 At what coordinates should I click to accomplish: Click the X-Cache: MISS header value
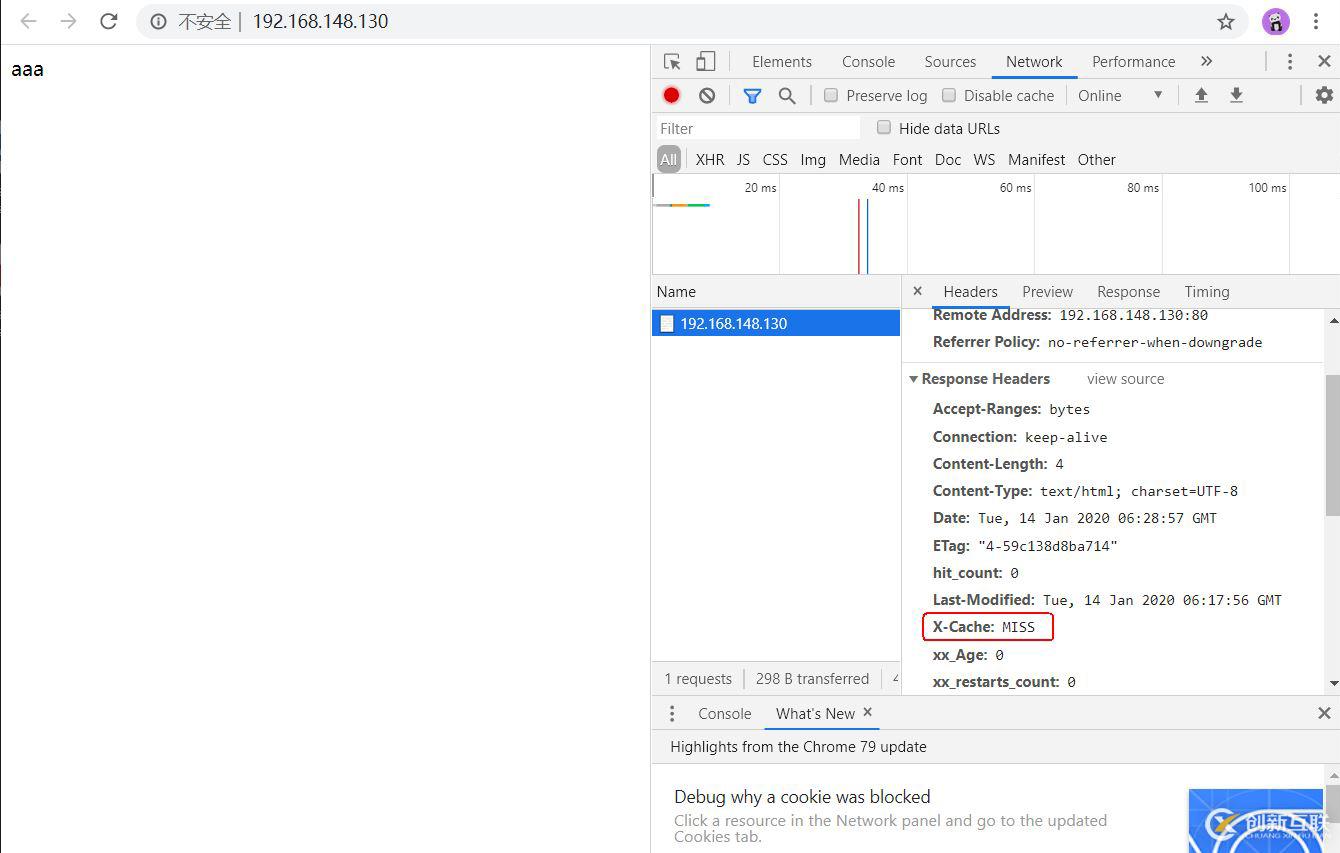pos(1018,627)
